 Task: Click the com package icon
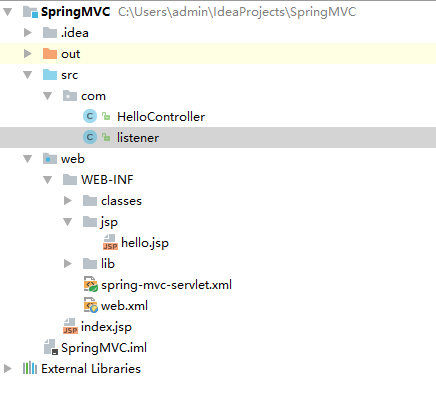click(x=70, y=96)
